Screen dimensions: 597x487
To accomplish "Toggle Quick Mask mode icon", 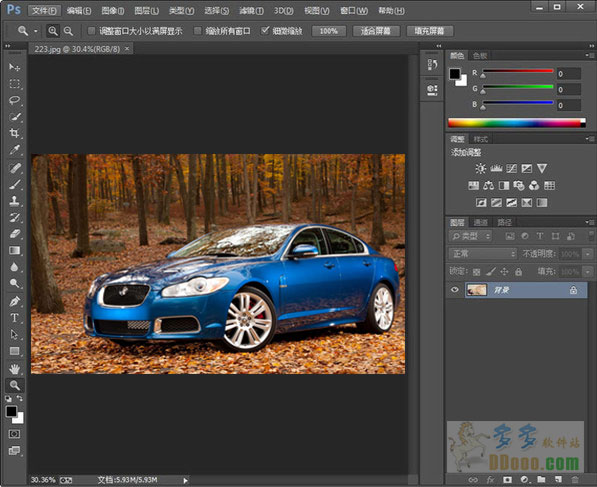I will click(x=14, y=434).
